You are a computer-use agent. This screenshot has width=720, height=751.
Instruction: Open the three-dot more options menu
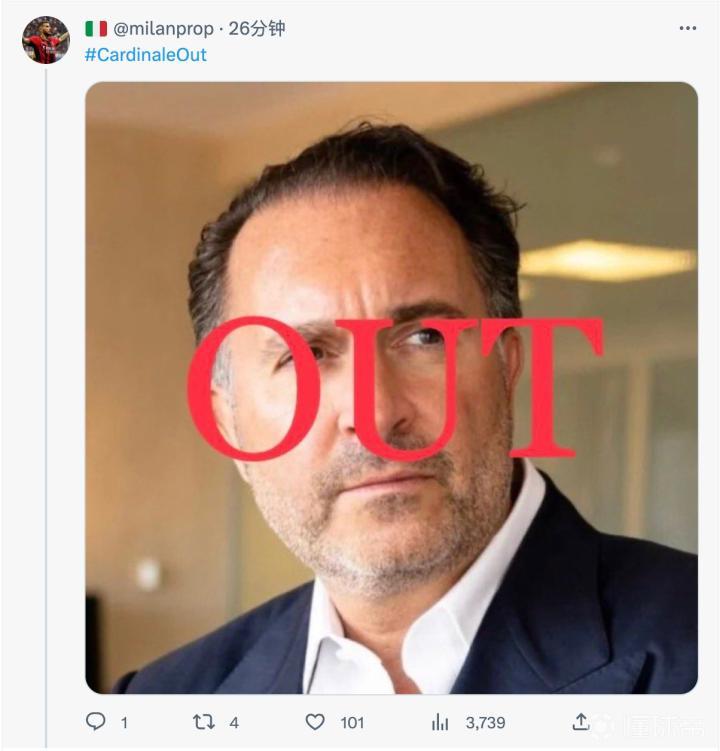coord(687,28)
